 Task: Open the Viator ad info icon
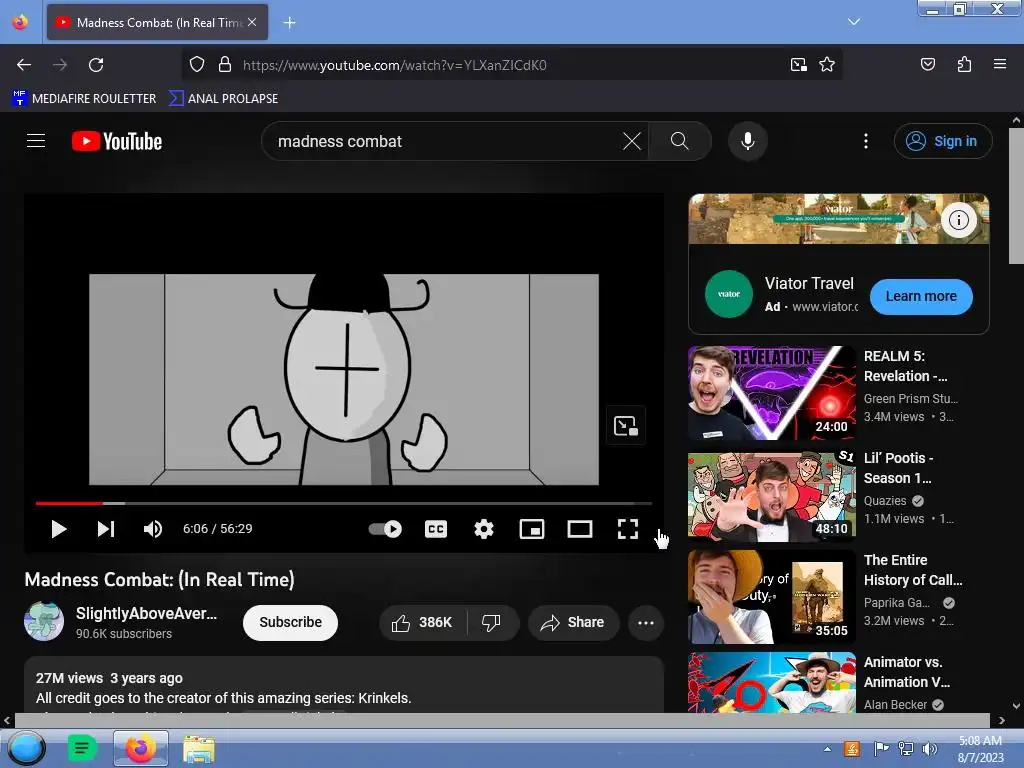[x=959, y=220]
